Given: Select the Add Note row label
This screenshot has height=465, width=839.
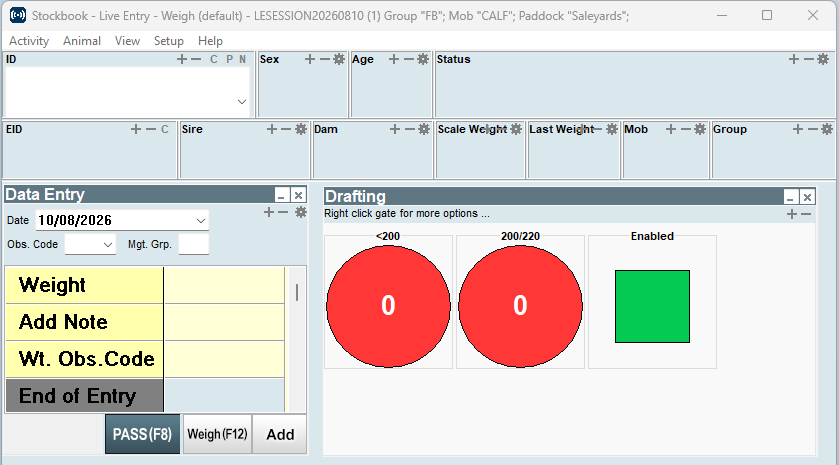Looking at the screenshot, I should 84,322.
